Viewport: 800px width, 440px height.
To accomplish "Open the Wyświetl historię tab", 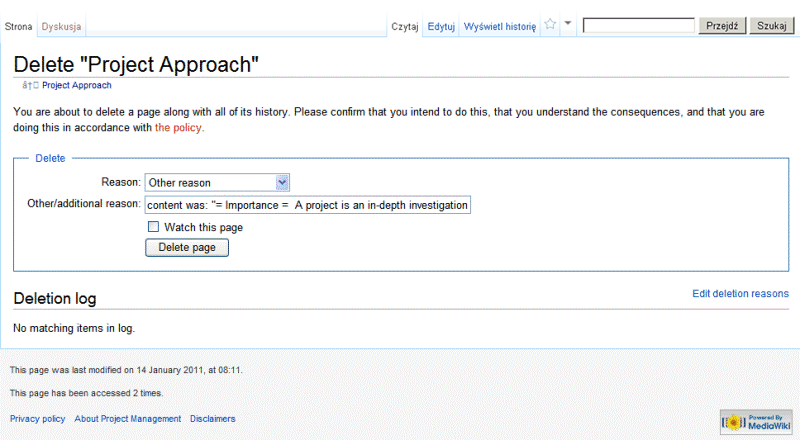I will pyautogui.click(x=500, y=26).
